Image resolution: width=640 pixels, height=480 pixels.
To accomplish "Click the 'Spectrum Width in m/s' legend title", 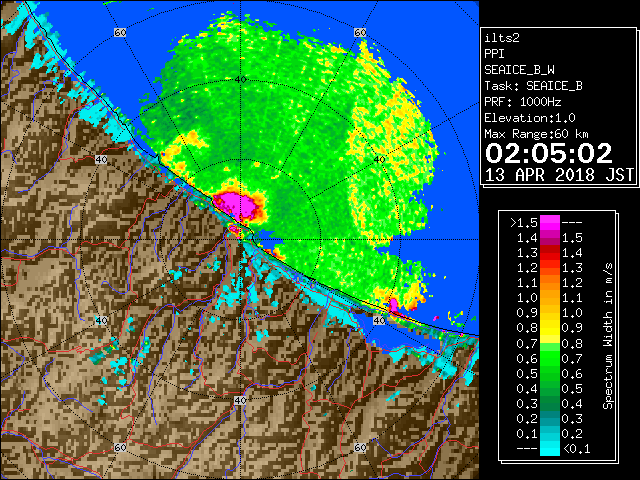I will click(x=607, y=336).
